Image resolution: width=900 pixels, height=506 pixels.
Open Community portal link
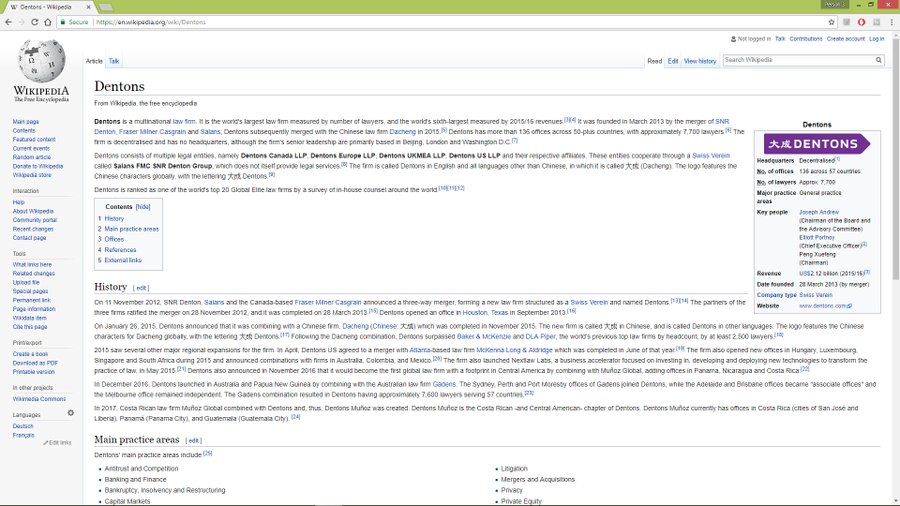click(34, 220)
